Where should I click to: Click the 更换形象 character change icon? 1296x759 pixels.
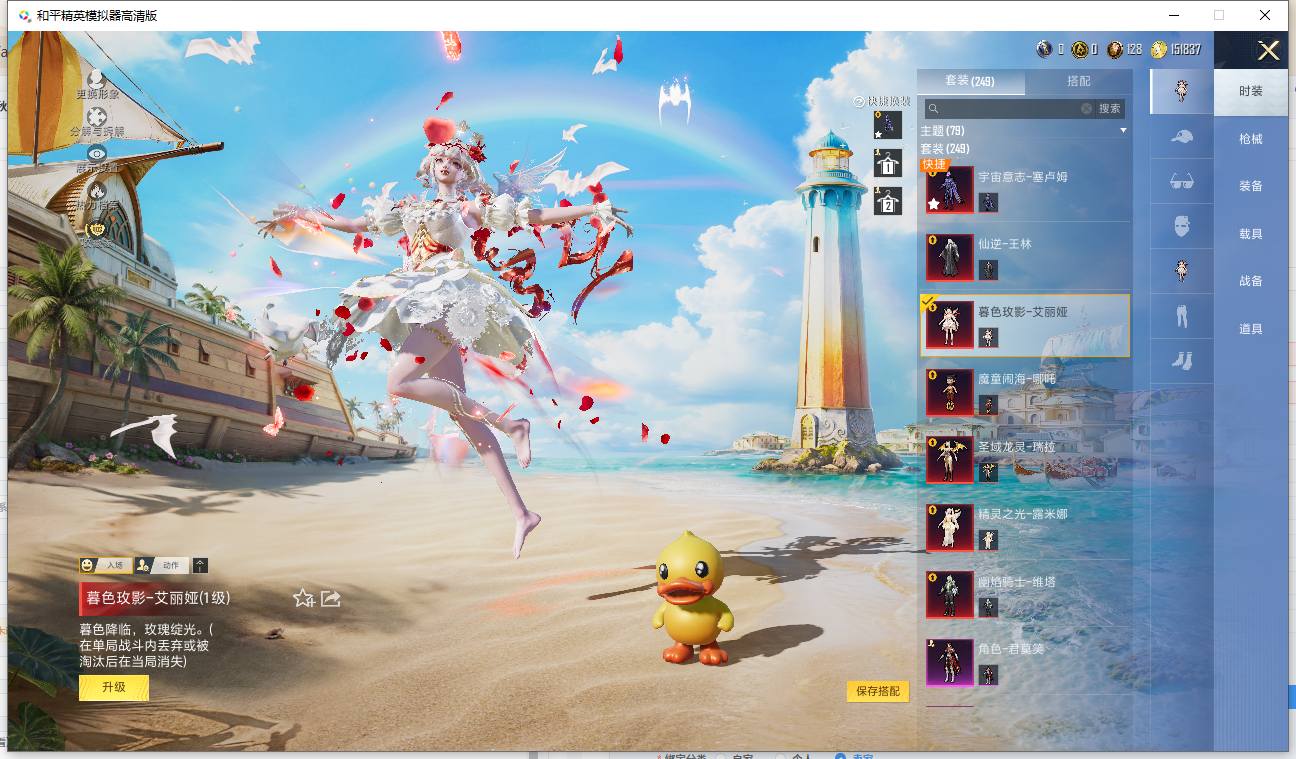[x=96, y=78]
